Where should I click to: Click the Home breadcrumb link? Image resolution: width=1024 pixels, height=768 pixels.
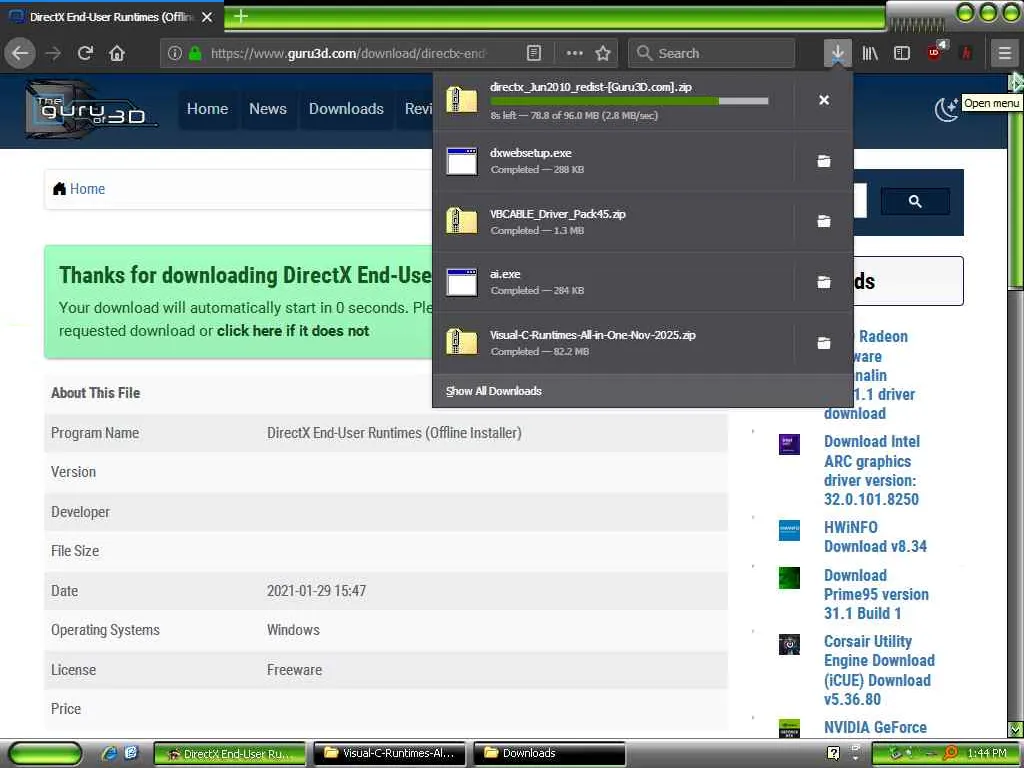click(x=88, y=189)
